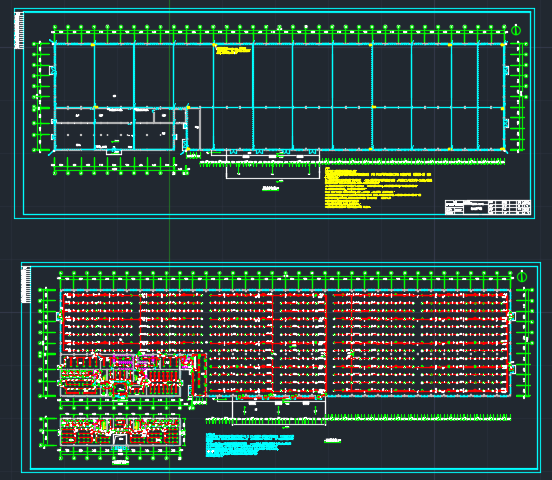This screenshot has width=552, height=480.
Task: Select the cyan notes text block on lower sheet
Action: [250, 445]
